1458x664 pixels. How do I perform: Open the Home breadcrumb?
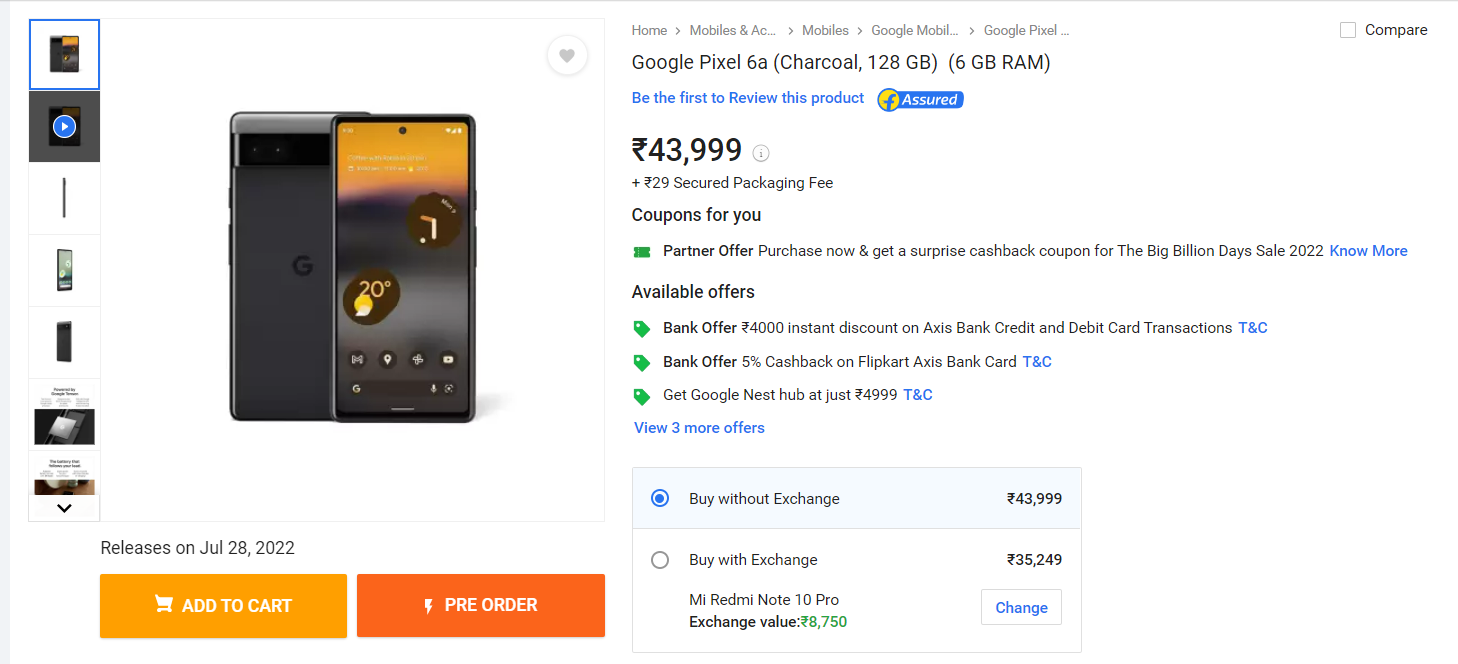[648, 30]
